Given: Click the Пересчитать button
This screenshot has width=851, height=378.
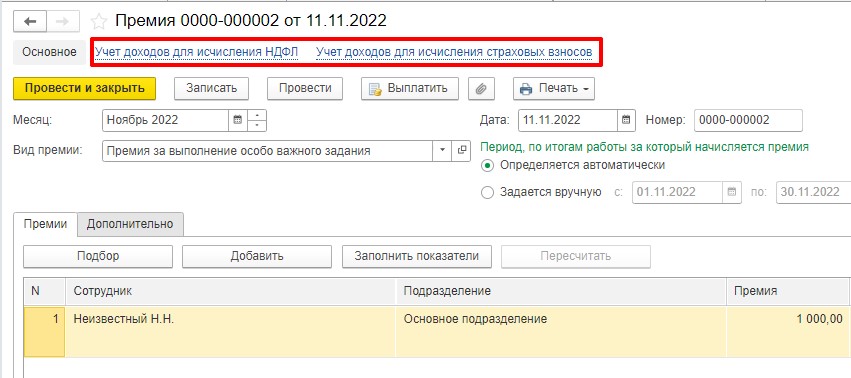Looking at the screenshot, I should (x=576, y=256).
